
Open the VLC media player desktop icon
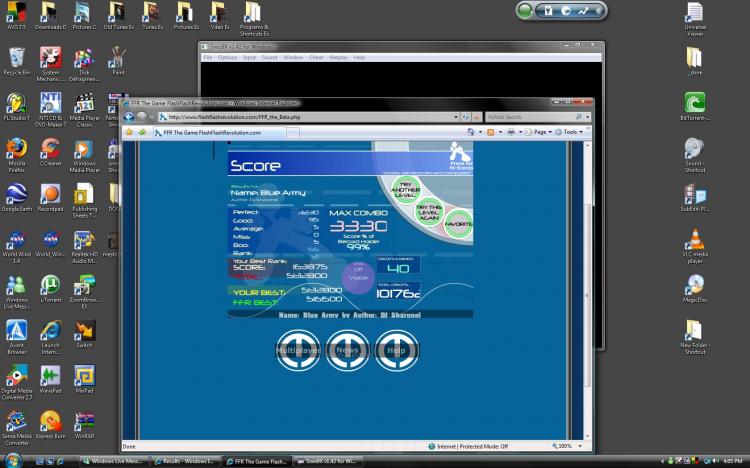coord(694,244)
